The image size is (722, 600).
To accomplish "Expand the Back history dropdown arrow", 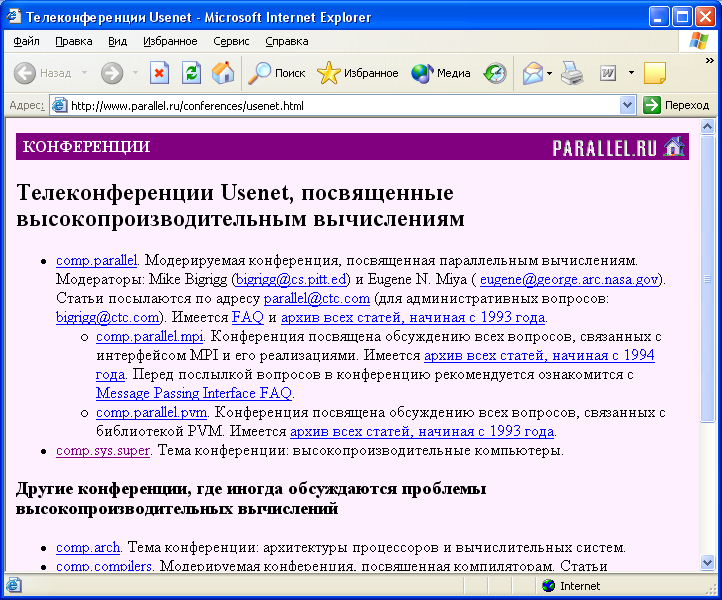I will (x=84, y=73).
